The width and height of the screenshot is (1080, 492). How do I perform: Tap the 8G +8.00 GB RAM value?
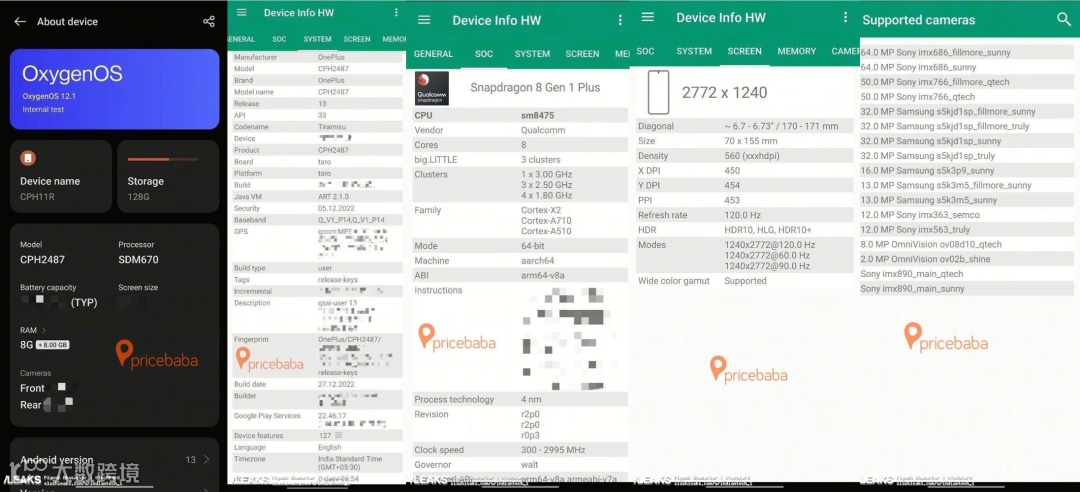tap(45, 345)
